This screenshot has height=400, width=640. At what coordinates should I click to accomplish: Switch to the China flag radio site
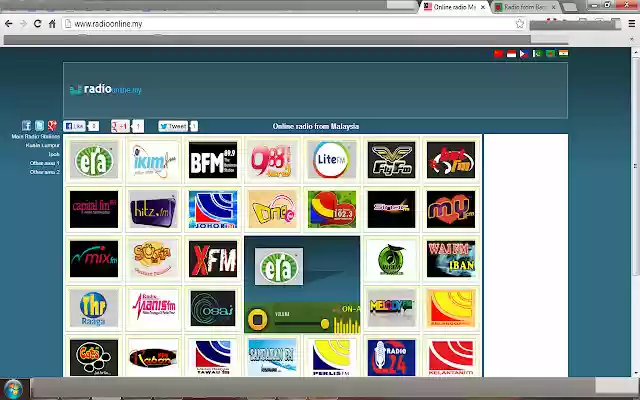click(x=498, y=54)
